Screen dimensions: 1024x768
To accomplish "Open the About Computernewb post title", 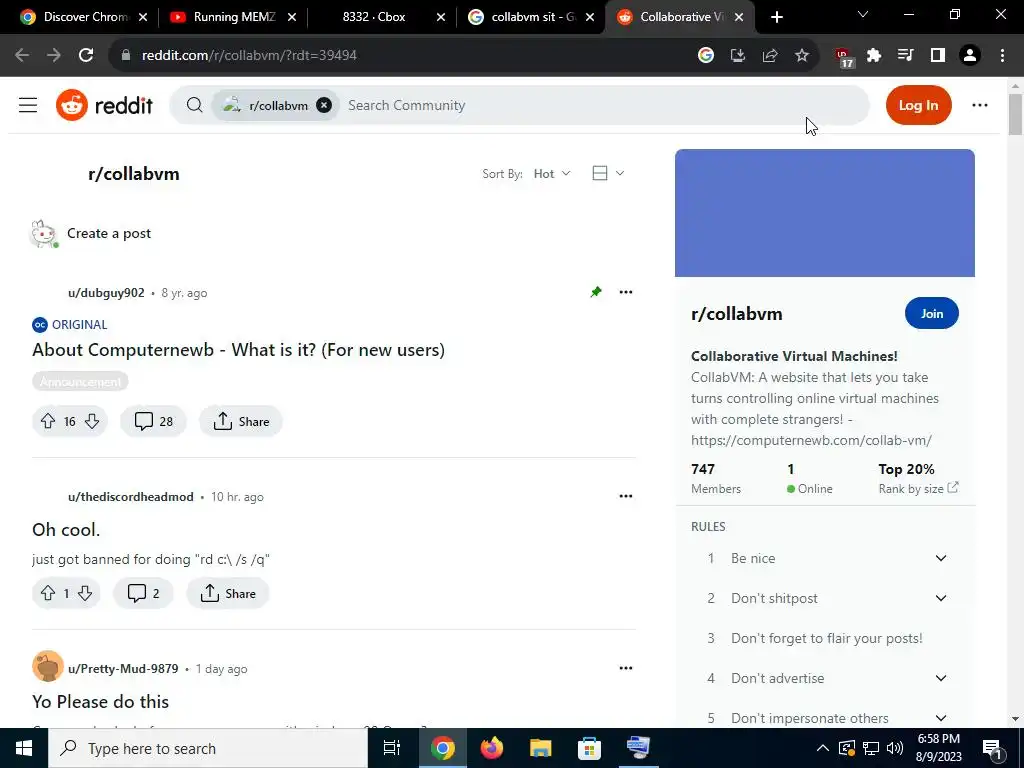I will [238, 350].
